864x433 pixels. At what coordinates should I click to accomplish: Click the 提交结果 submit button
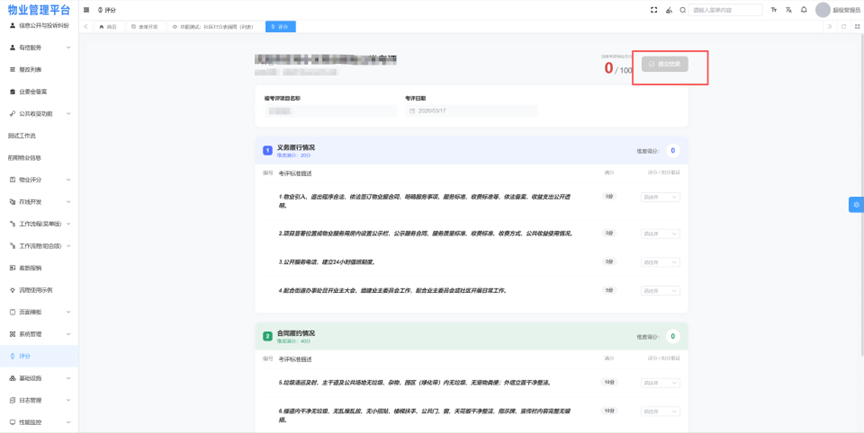(x=665, y=64)
